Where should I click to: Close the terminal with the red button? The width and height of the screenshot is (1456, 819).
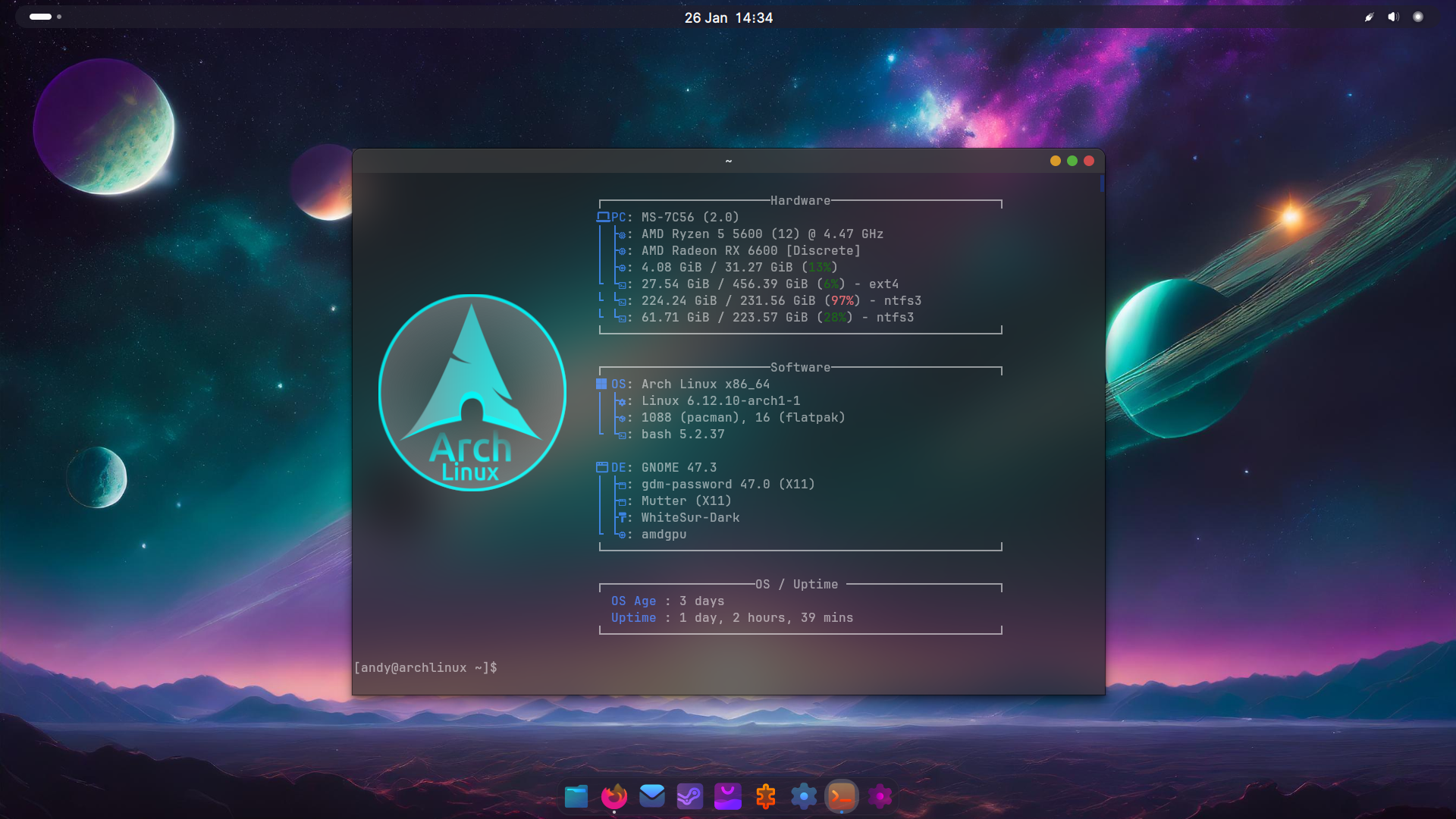(1089, 161)
